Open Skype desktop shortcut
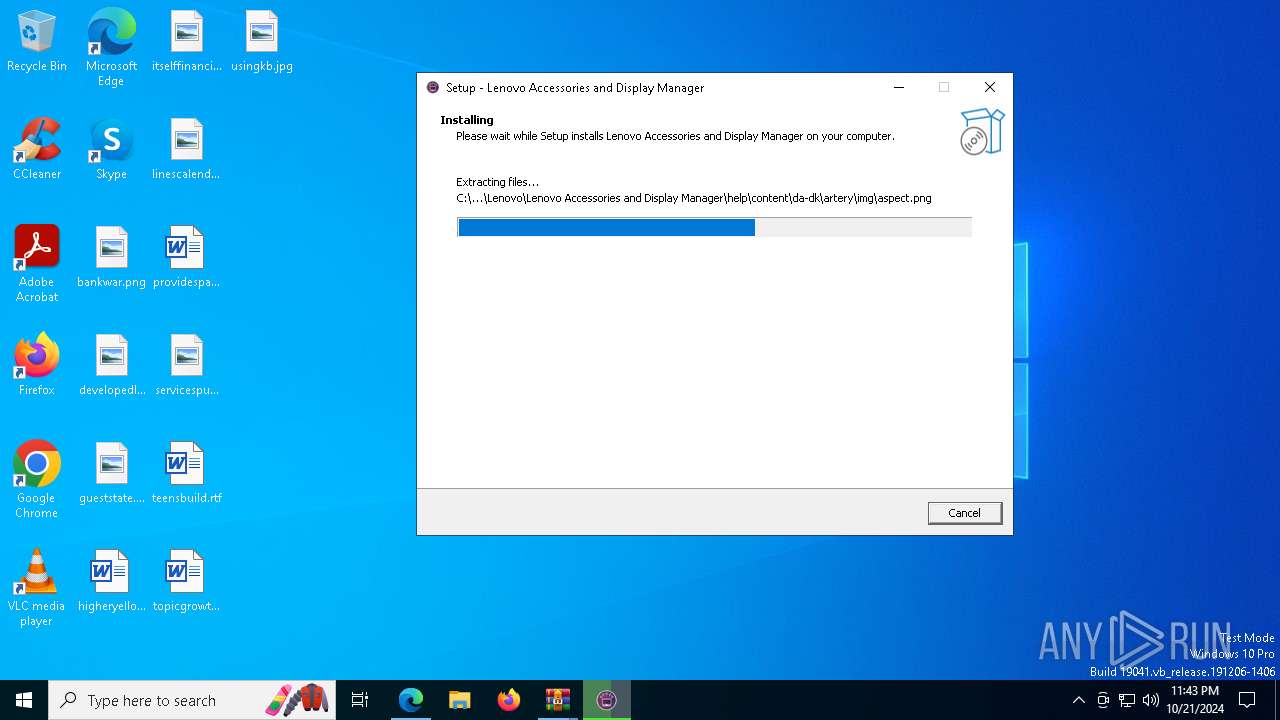Image resolution: width=1280 pixels, height=720 pixels. click(x=111, y=150)
